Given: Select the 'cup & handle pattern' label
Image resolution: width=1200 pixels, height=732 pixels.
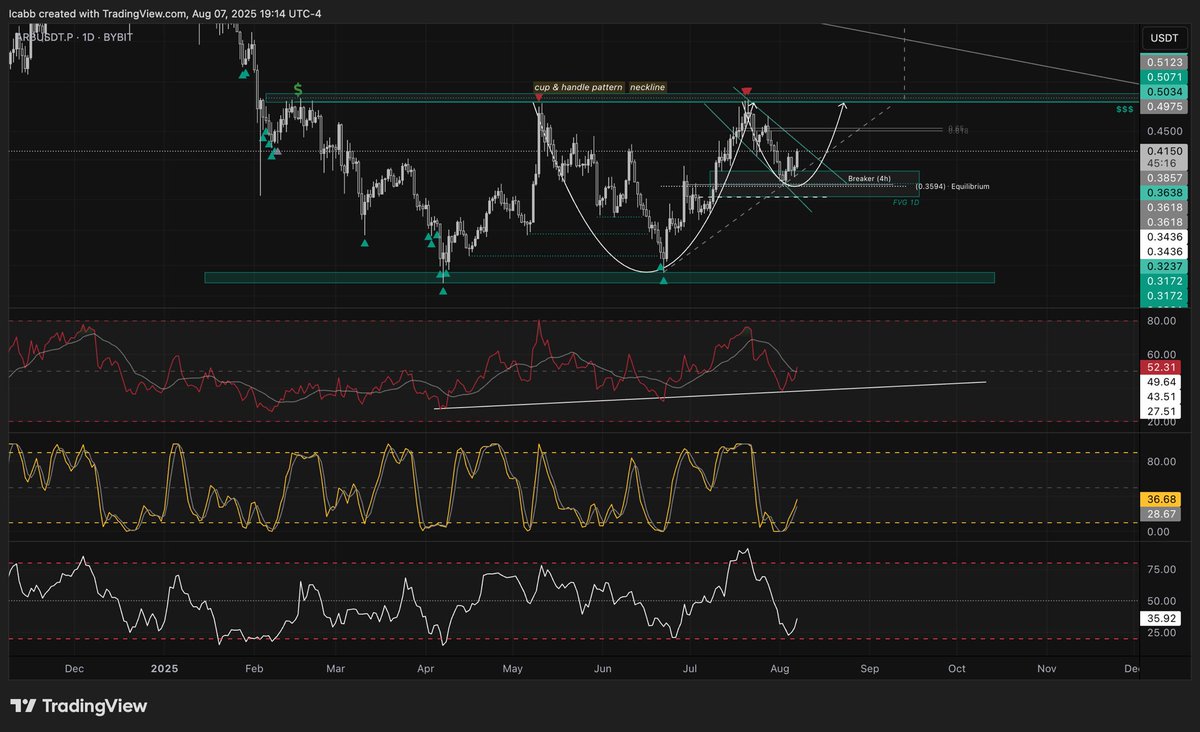Looking at the screenshot, I should coord(578,87).
